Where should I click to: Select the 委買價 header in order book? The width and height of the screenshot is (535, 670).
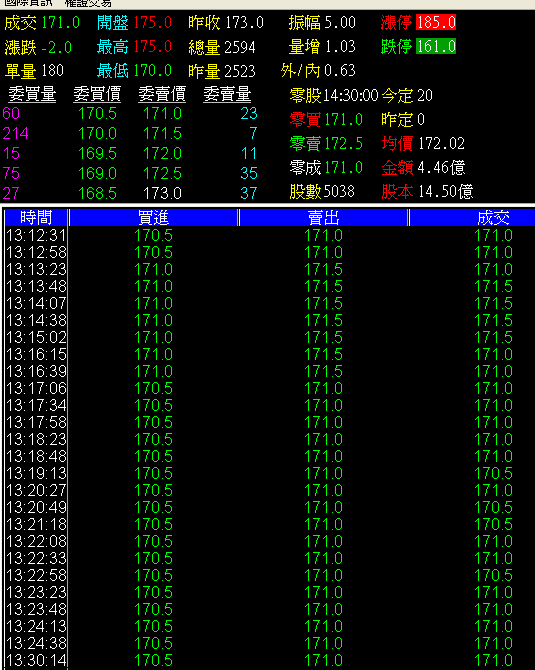coord(97,94)
